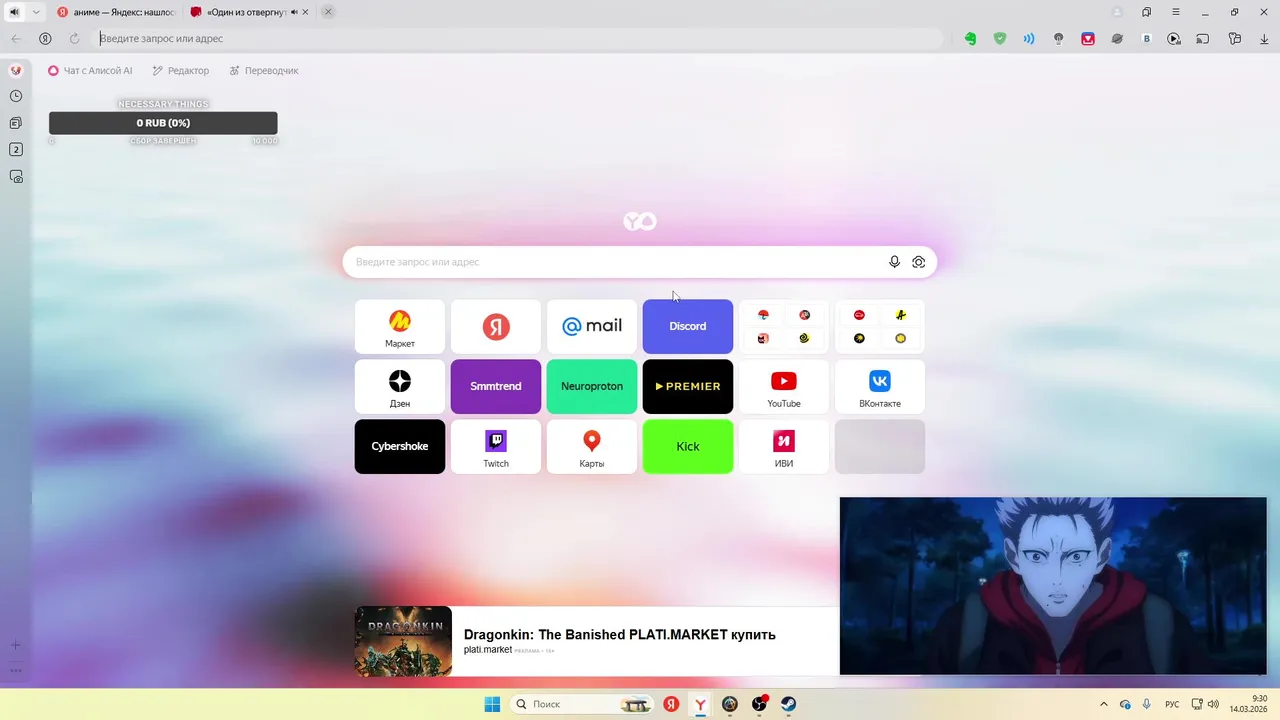
Task: Mute the «Один из отвергнут» tab speaker
Action: tap(294, 12)
